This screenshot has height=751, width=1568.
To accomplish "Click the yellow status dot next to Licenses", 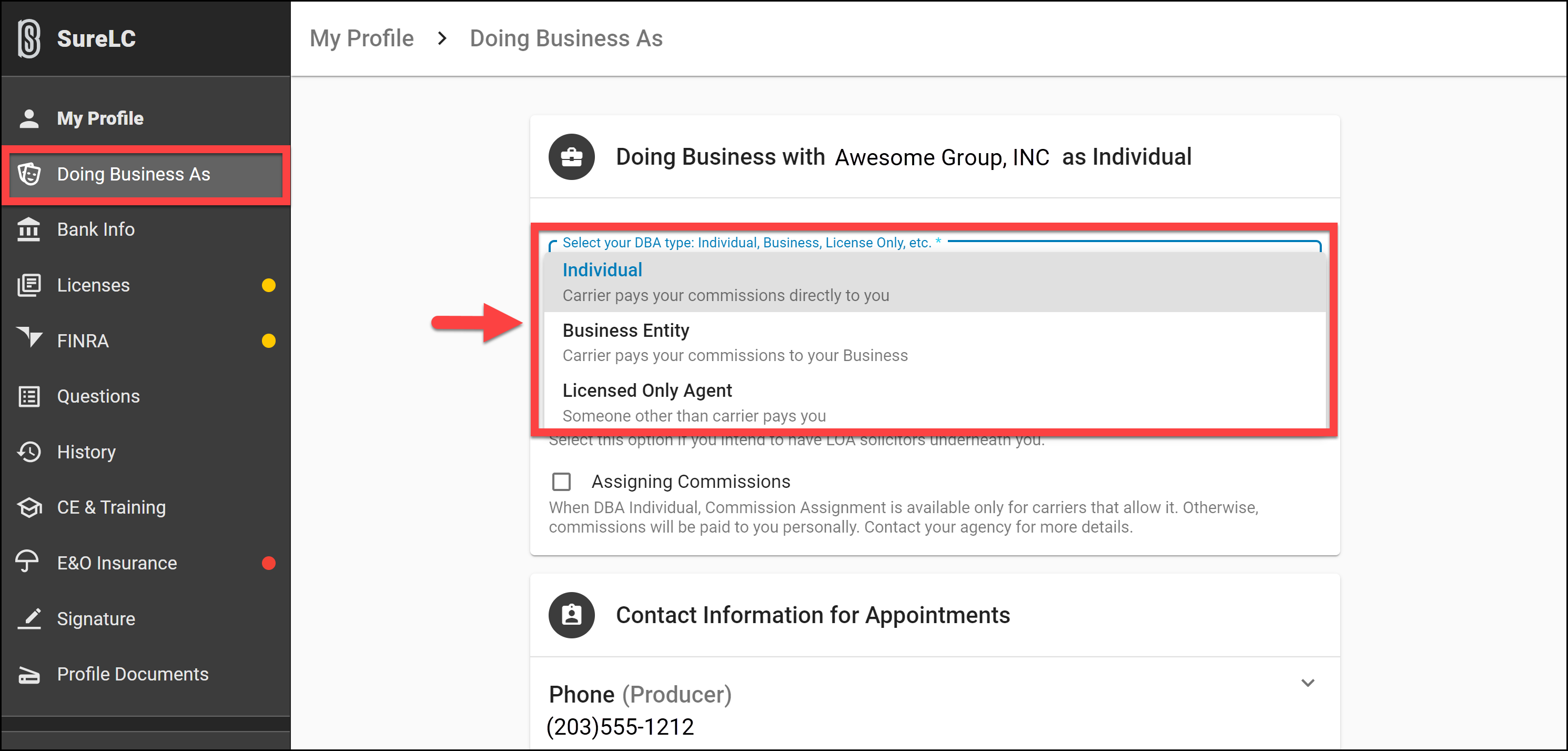I will [268, 285].
